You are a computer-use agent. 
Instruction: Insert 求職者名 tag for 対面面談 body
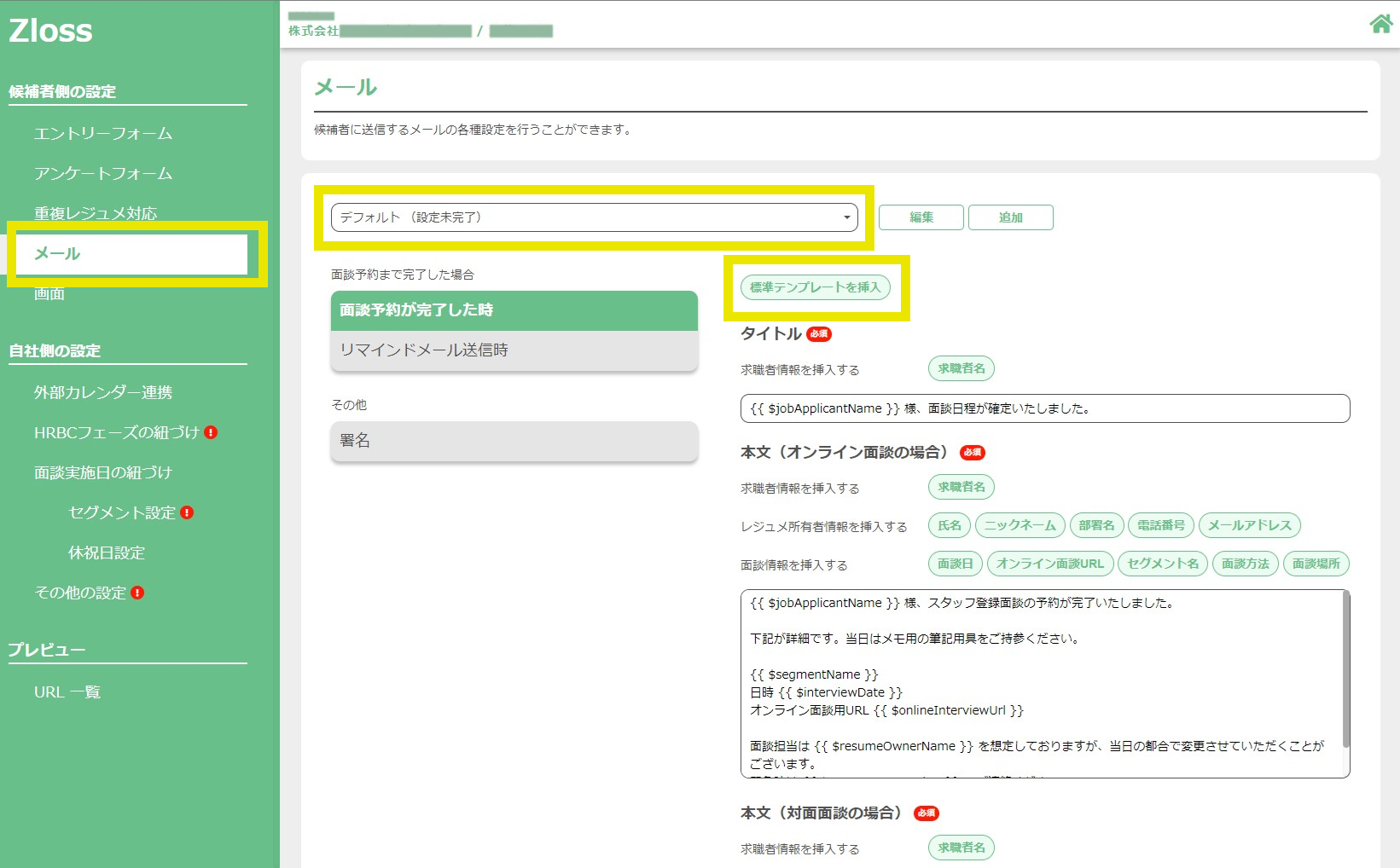point(961,848)
